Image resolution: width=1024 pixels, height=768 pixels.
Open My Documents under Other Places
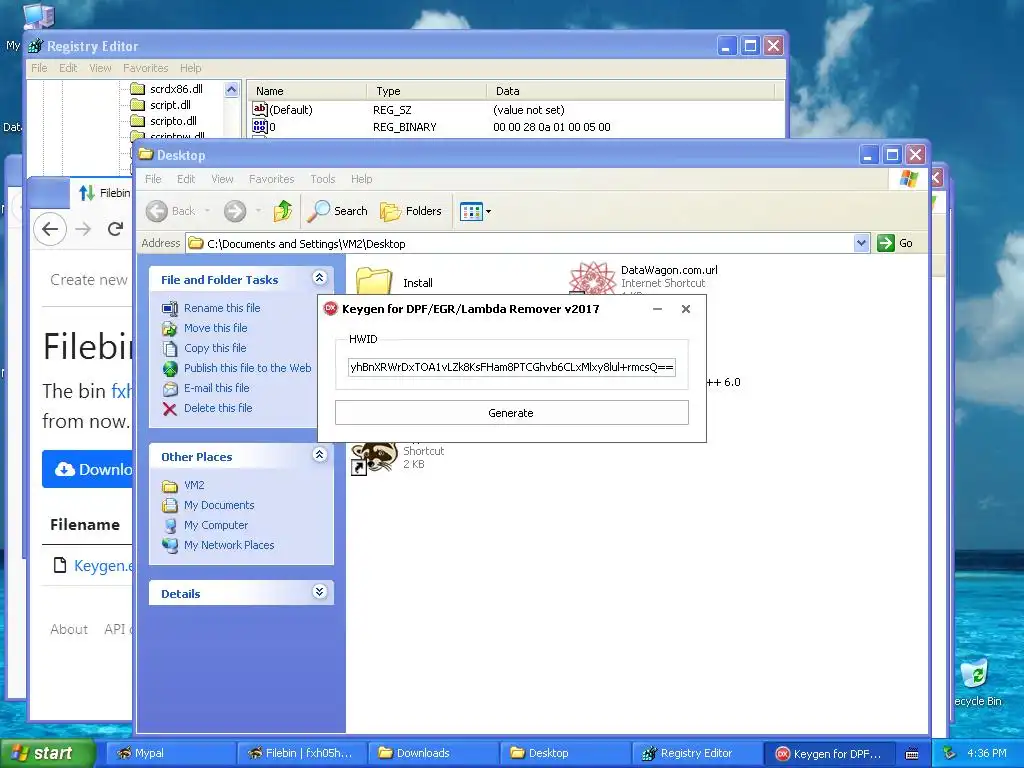(x=219, y=505)
